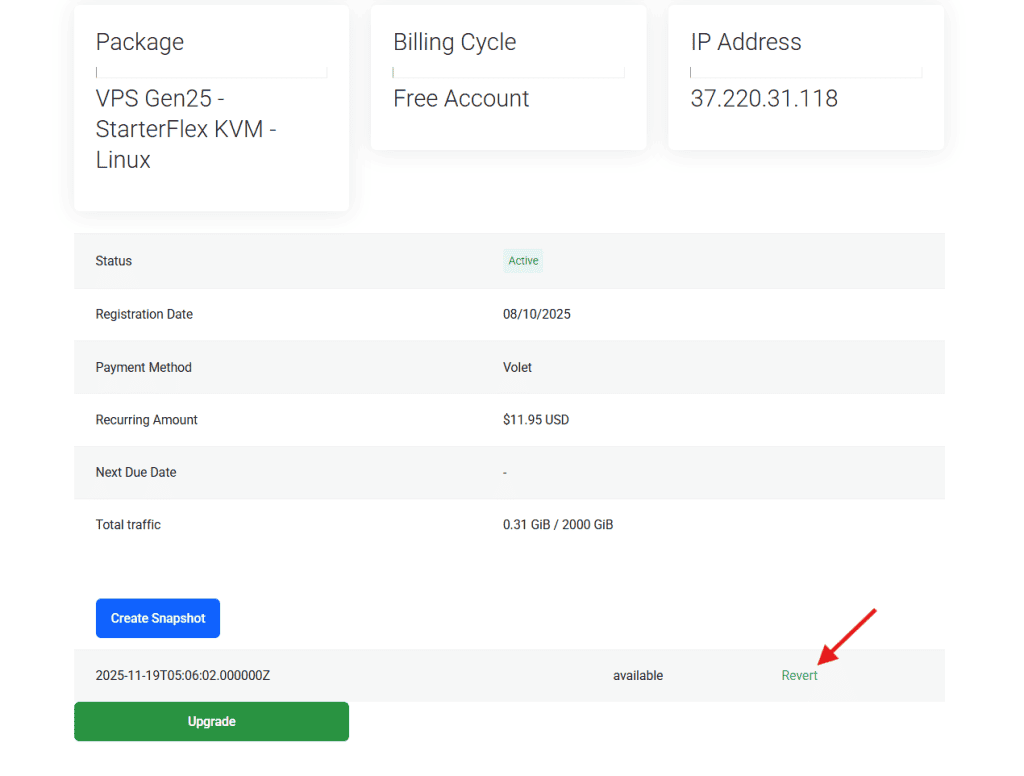Click the Status row label

tap(114, 261)
